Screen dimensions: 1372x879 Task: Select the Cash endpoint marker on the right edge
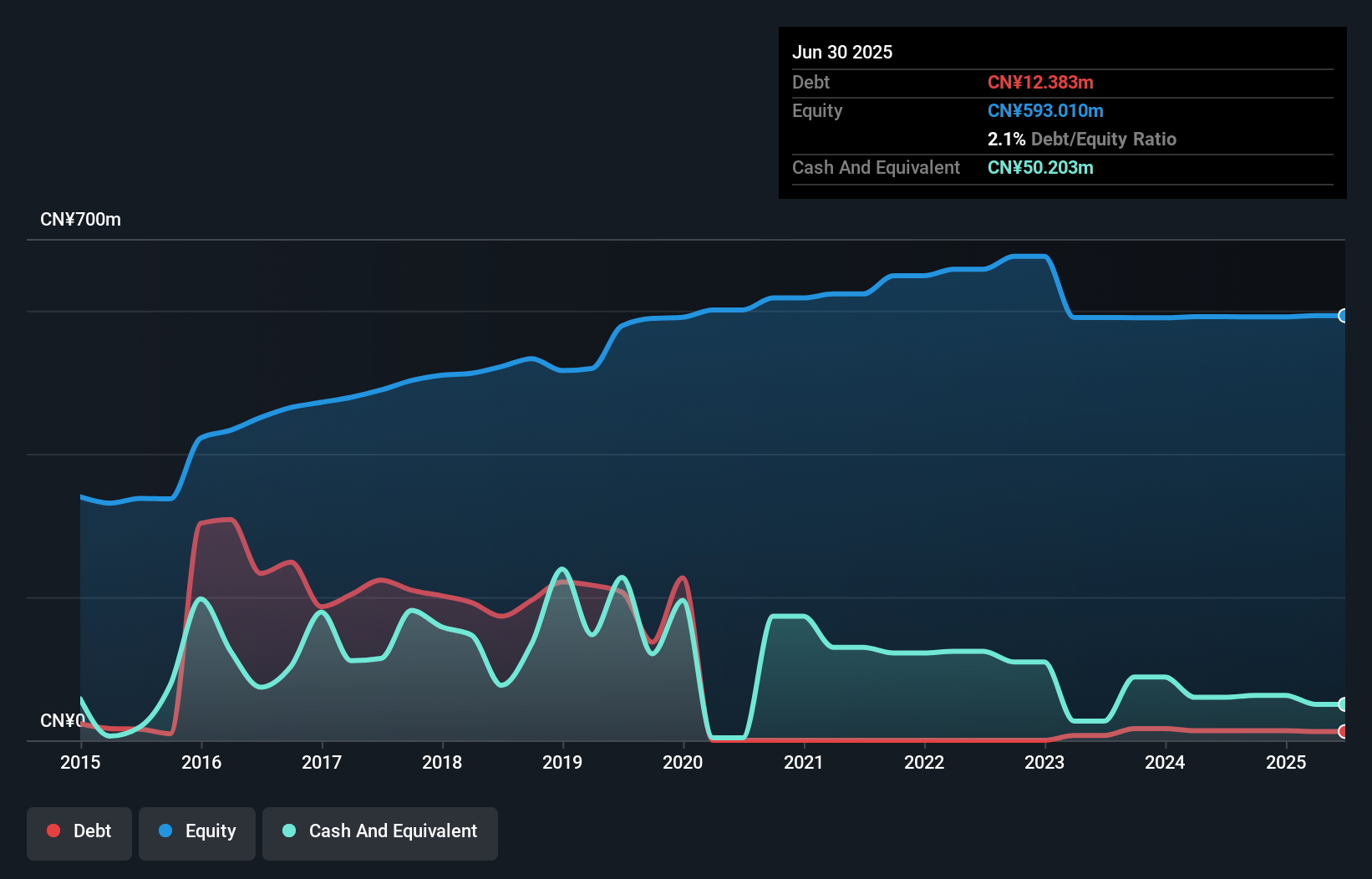click(1343, 704)
